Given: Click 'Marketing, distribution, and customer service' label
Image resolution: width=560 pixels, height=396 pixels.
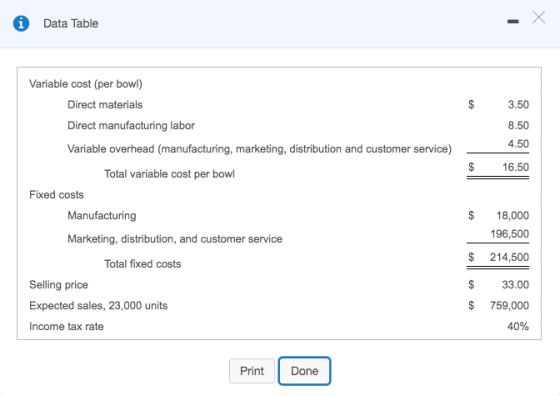Looking at the screenshot, I should pos(175,239).
